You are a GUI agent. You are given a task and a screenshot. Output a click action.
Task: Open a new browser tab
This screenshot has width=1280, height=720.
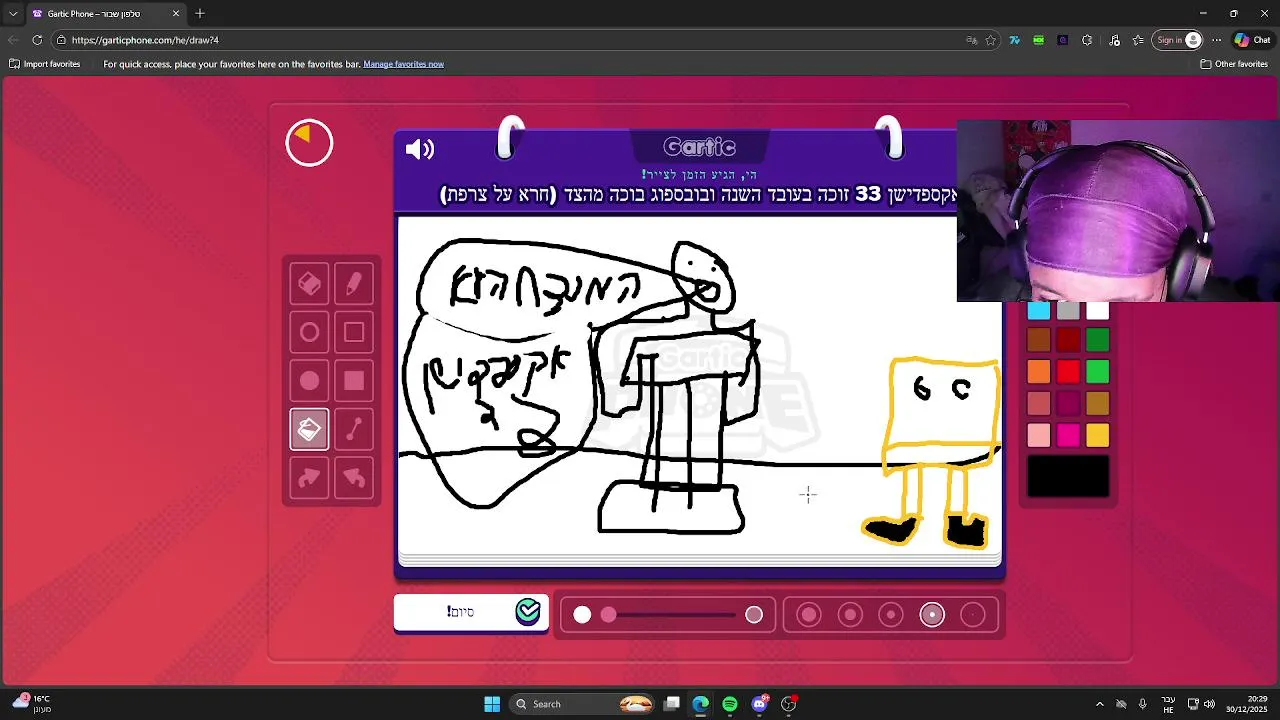point(200,14)
